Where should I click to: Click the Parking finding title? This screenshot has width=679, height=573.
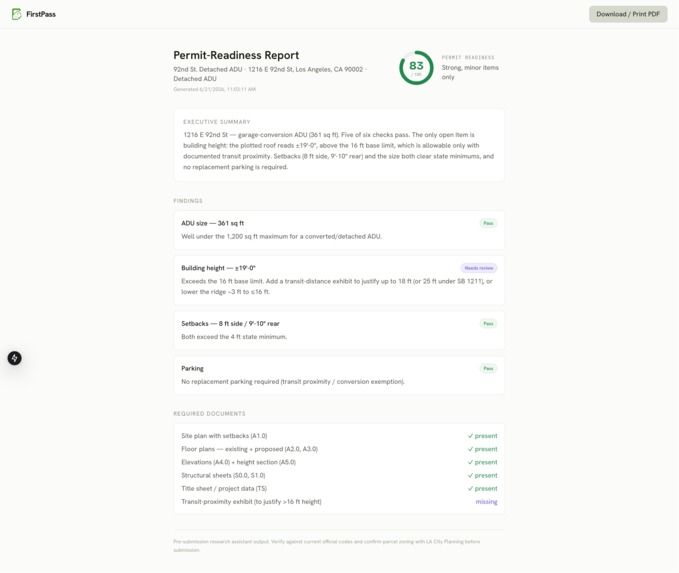point(192,369)
